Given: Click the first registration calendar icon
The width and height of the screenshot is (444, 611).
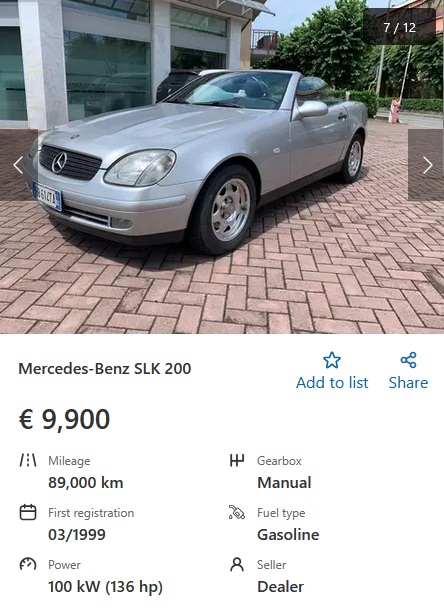Looking at the screenshot, I should pyautogui.click(x=28, y=512).
